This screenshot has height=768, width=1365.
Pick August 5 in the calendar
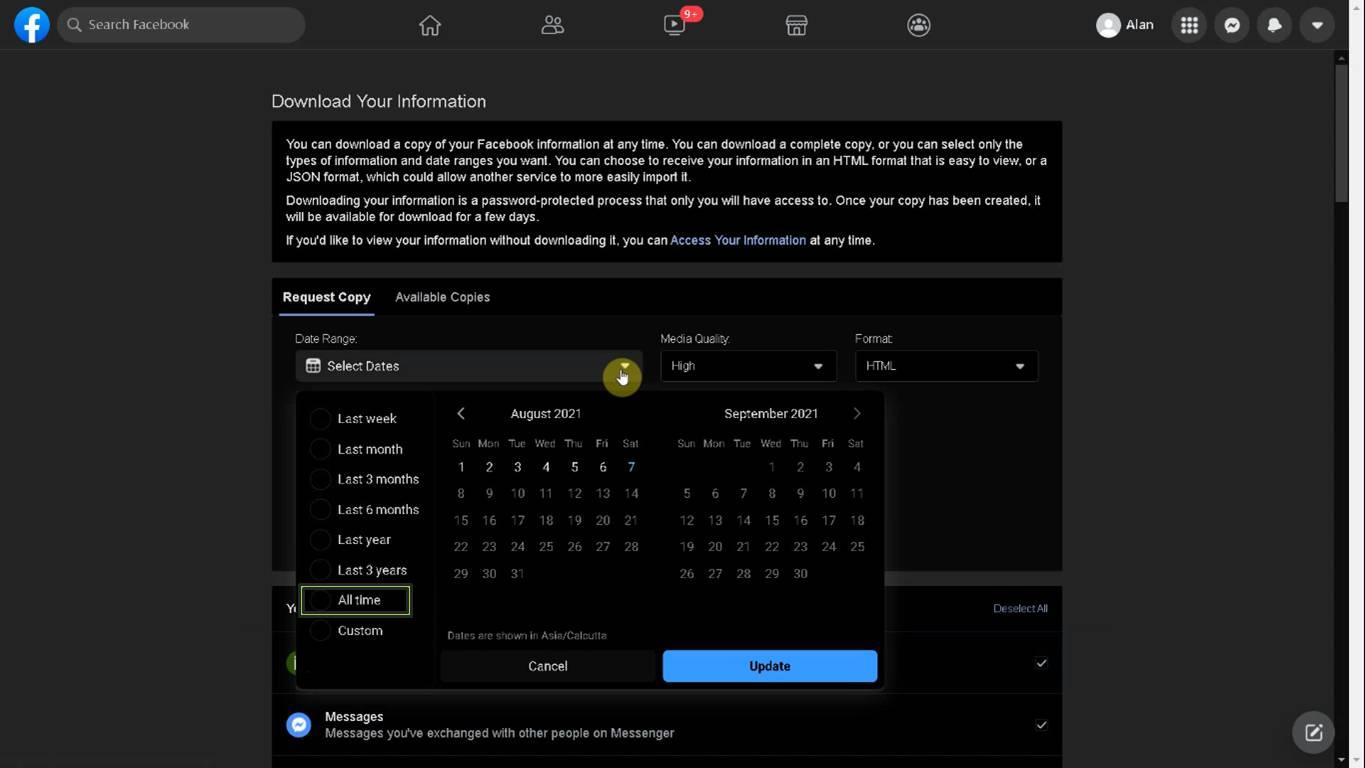pos(574,467)
